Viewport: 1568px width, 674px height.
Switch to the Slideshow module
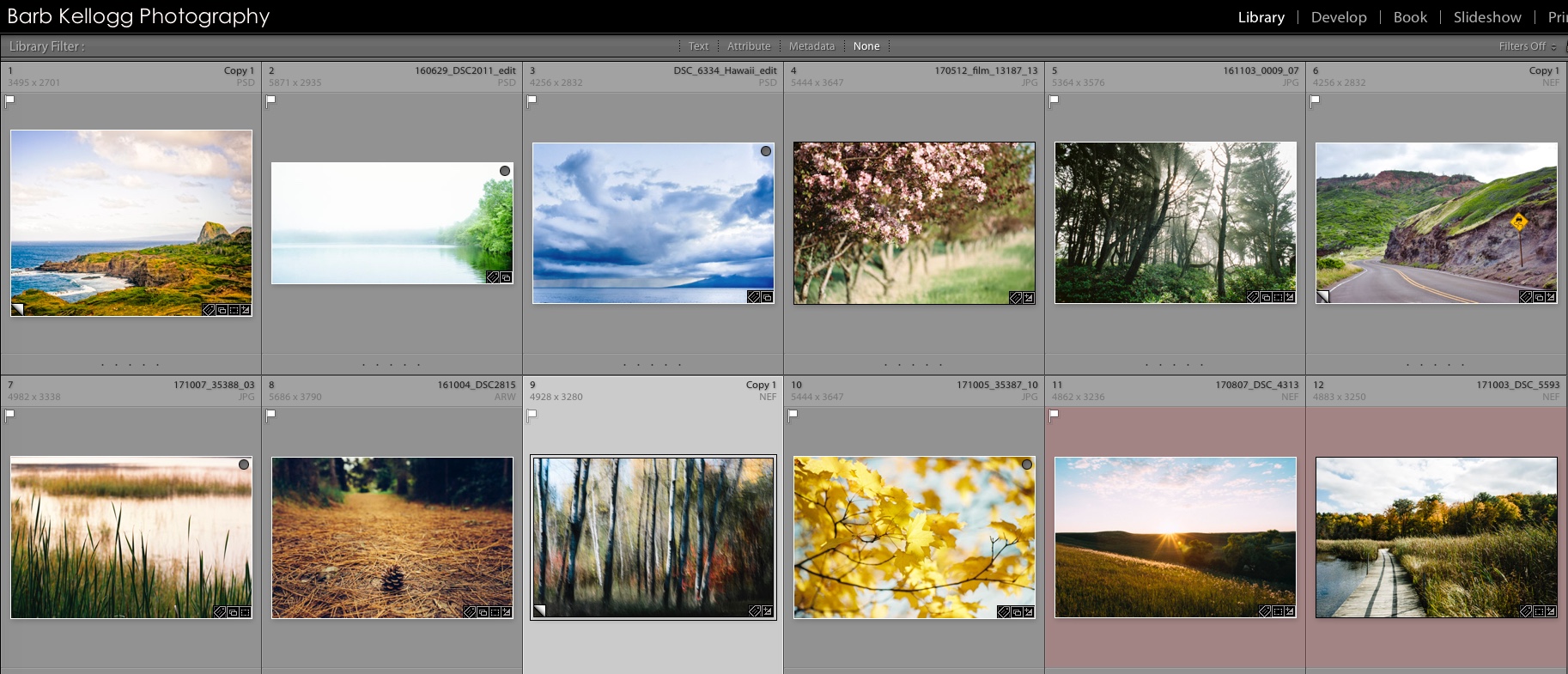point(1487,17)
